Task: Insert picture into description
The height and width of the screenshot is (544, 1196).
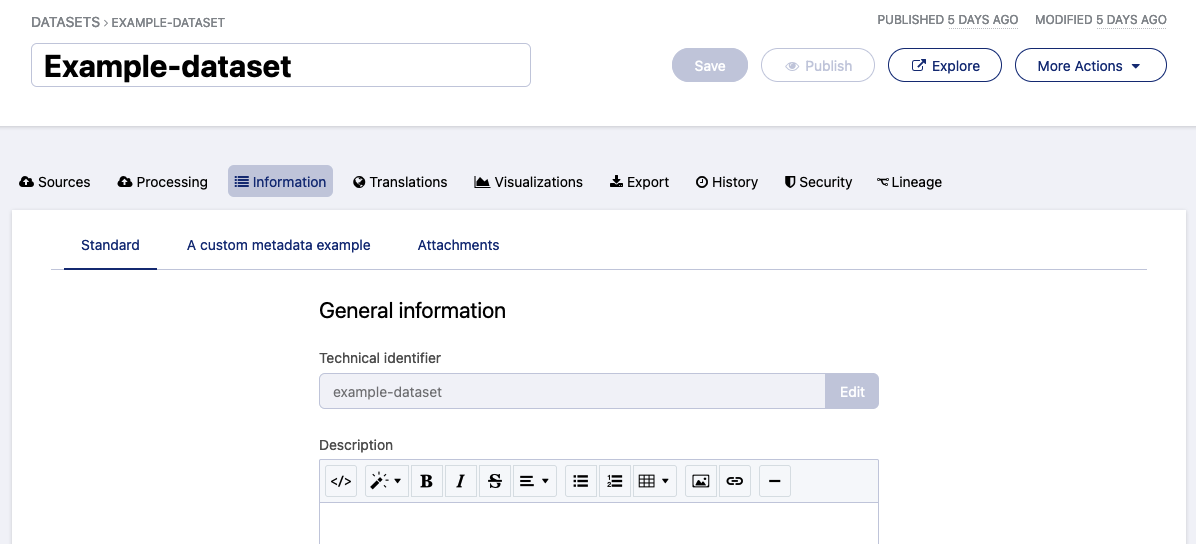Action: 701,481
